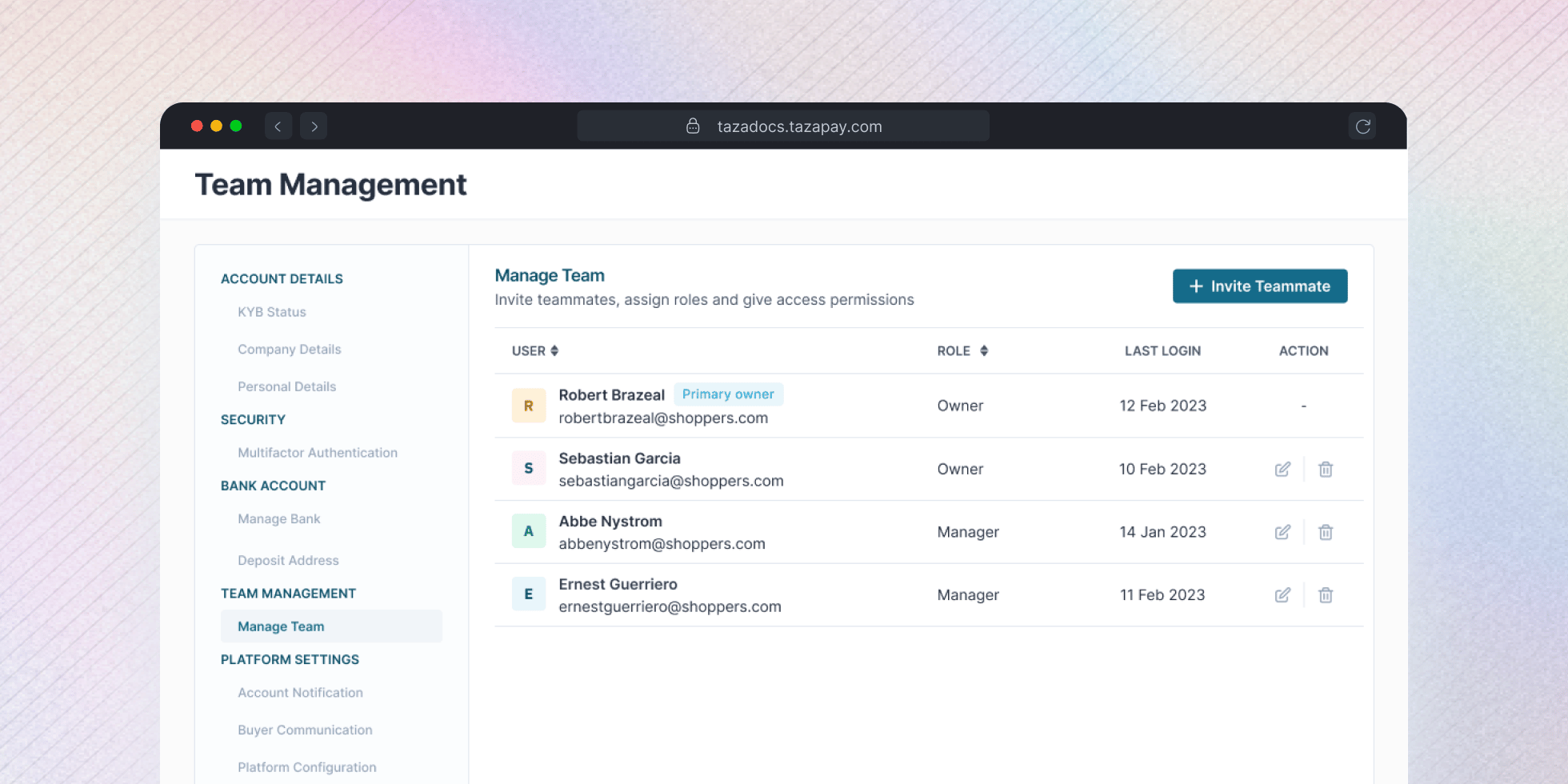1568x784 pixels.
Task: Sort table by USER column arrows
Action: pos(554,351)
